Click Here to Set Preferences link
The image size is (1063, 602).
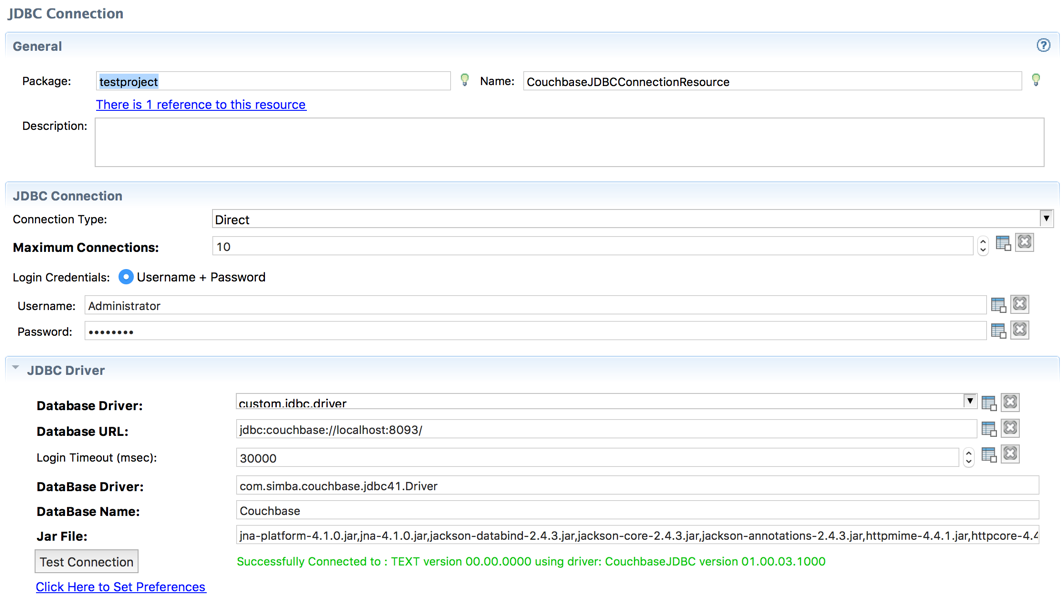(x=120, y=586)
